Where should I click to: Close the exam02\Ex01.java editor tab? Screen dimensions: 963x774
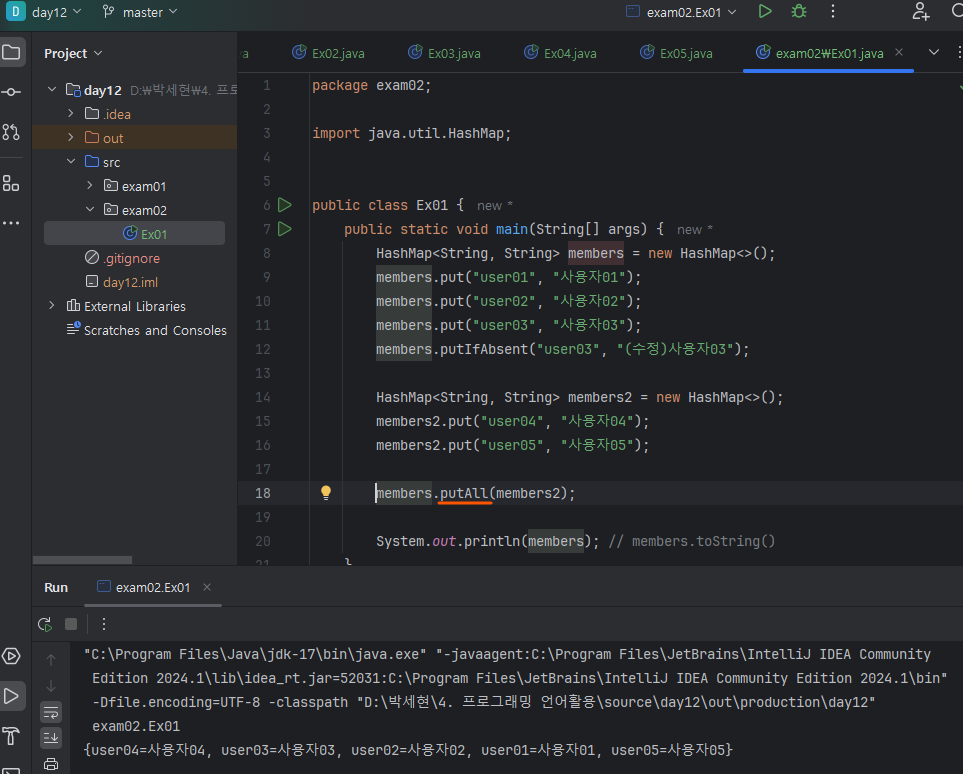click(899, 52)
